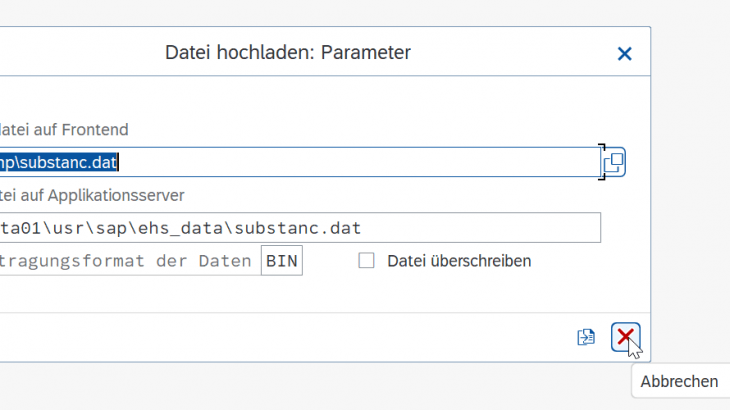Click the application server file path field
This screenshot has width=730, height=410.
click(x=300, y=228)
